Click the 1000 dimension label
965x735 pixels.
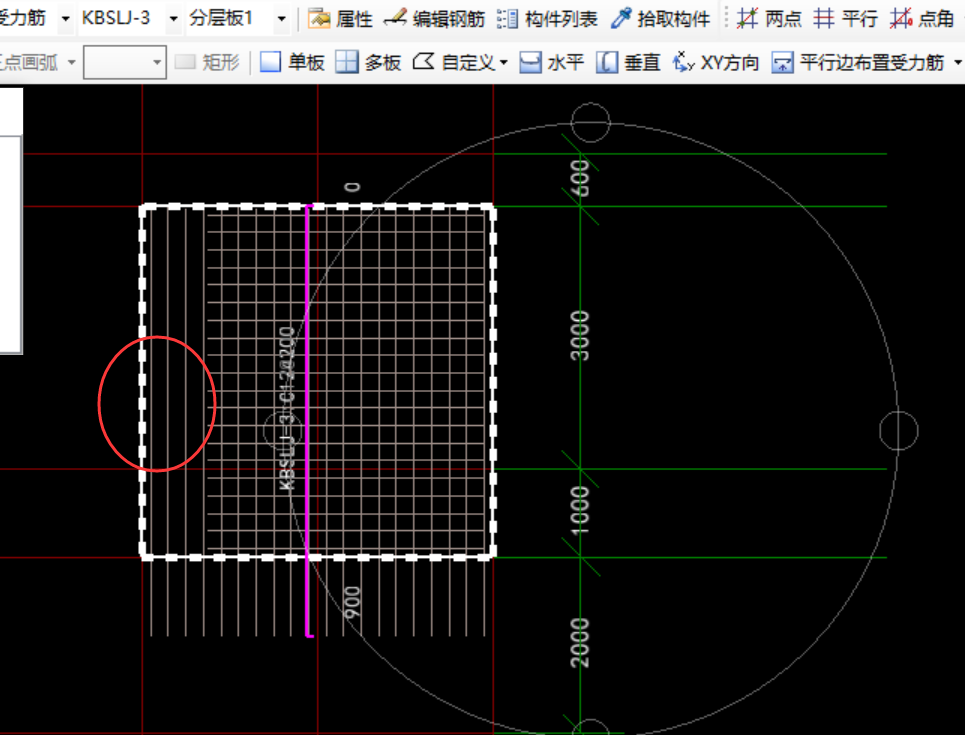tap(580, 510)
